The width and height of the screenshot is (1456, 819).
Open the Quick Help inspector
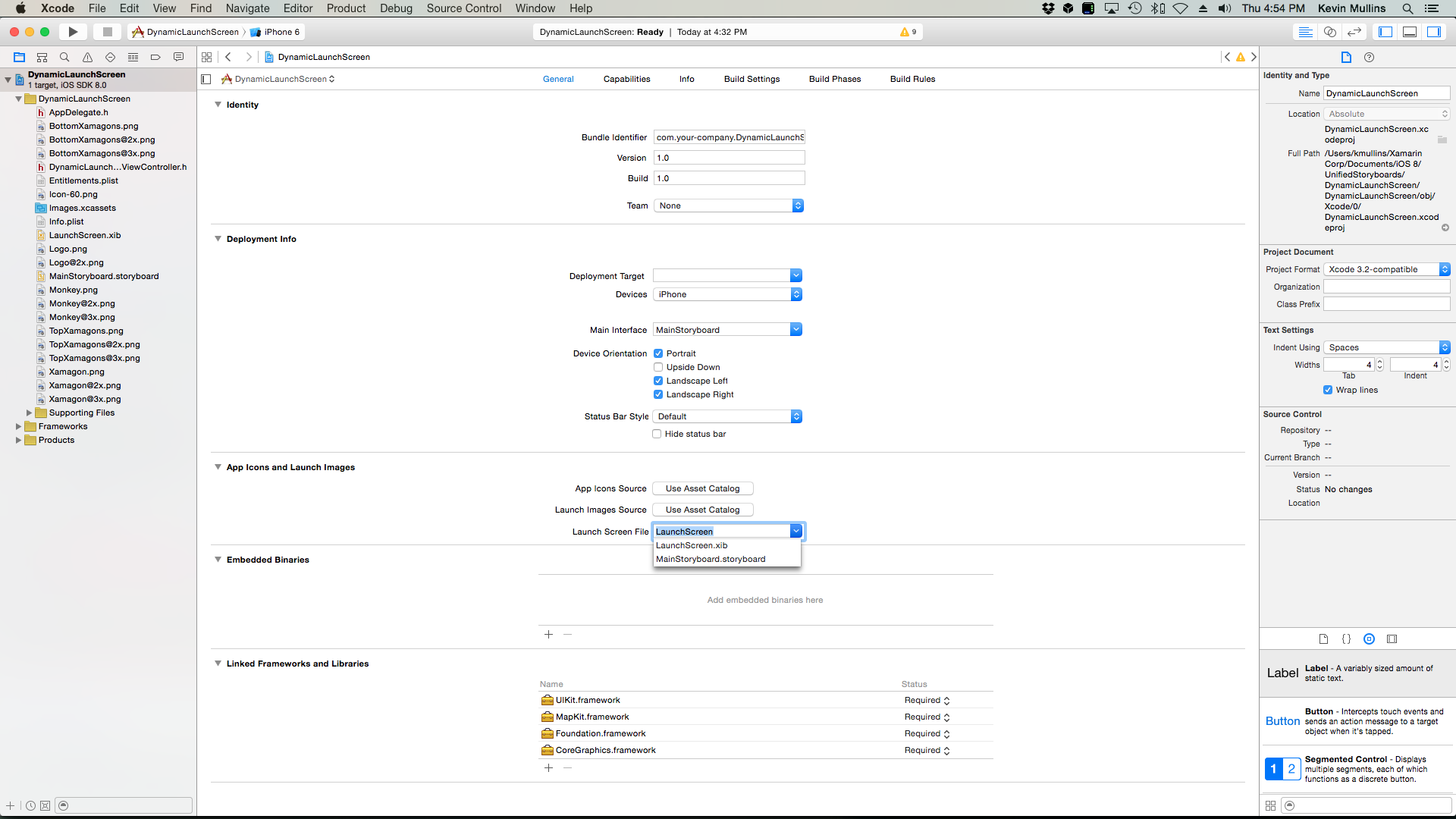point(1369,57)
